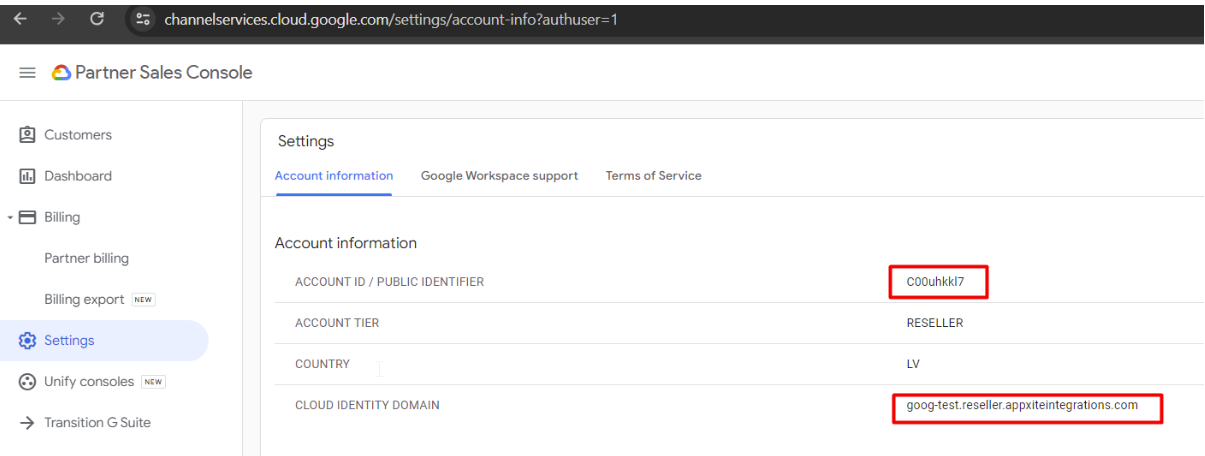Click NEW badge next to Unify consoles

click(x=153, y=381)
